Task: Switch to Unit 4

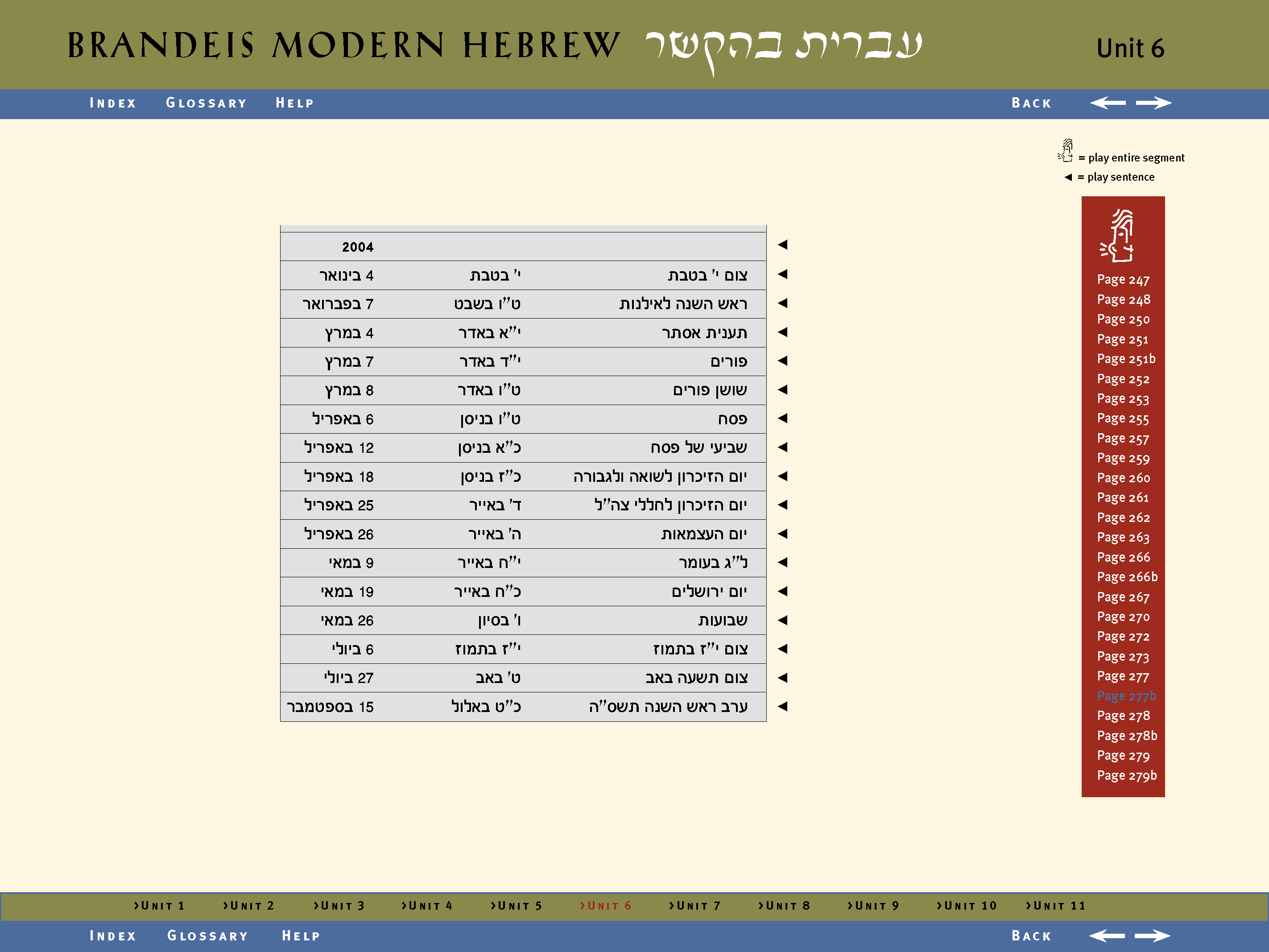Action: point(427,906)
